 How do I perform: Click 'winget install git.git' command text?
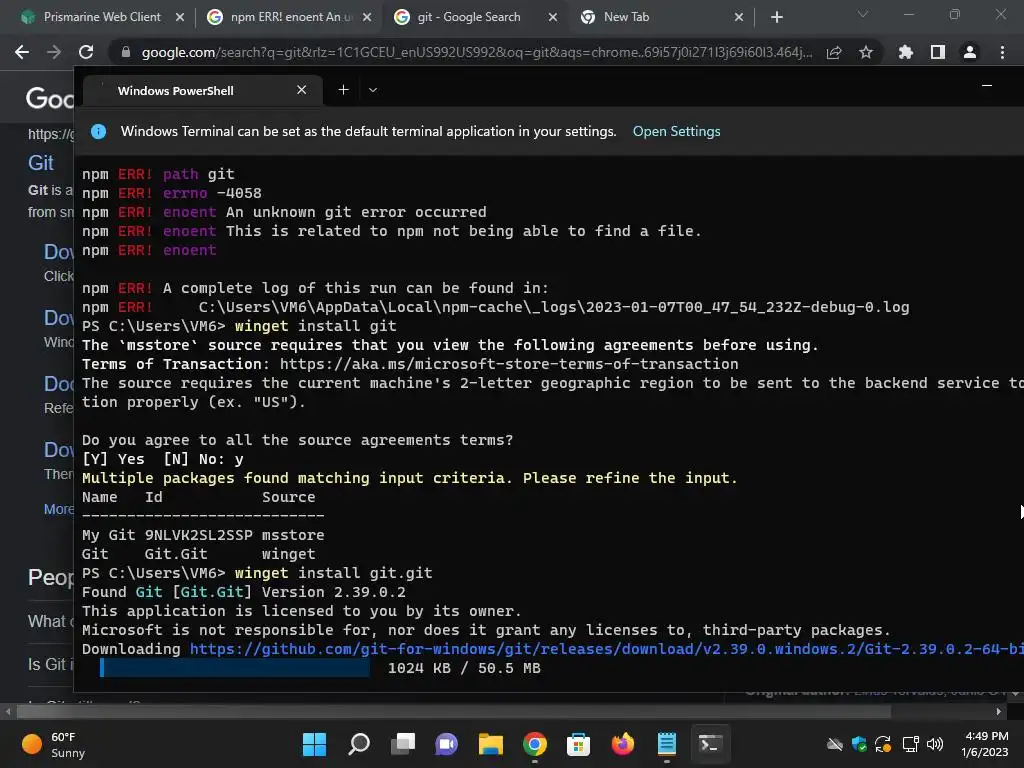click(x=333, y=573)
